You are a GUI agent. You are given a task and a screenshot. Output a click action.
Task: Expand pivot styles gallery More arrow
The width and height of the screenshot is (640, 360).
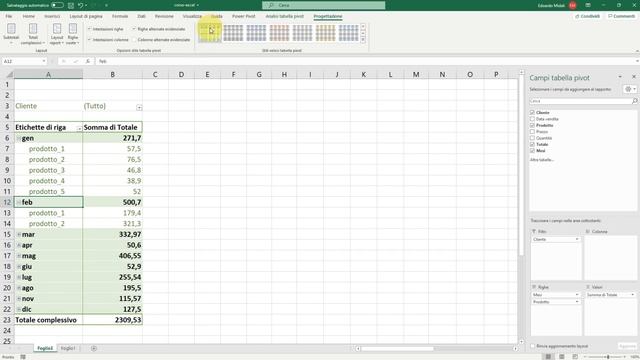tap(363, 40)
